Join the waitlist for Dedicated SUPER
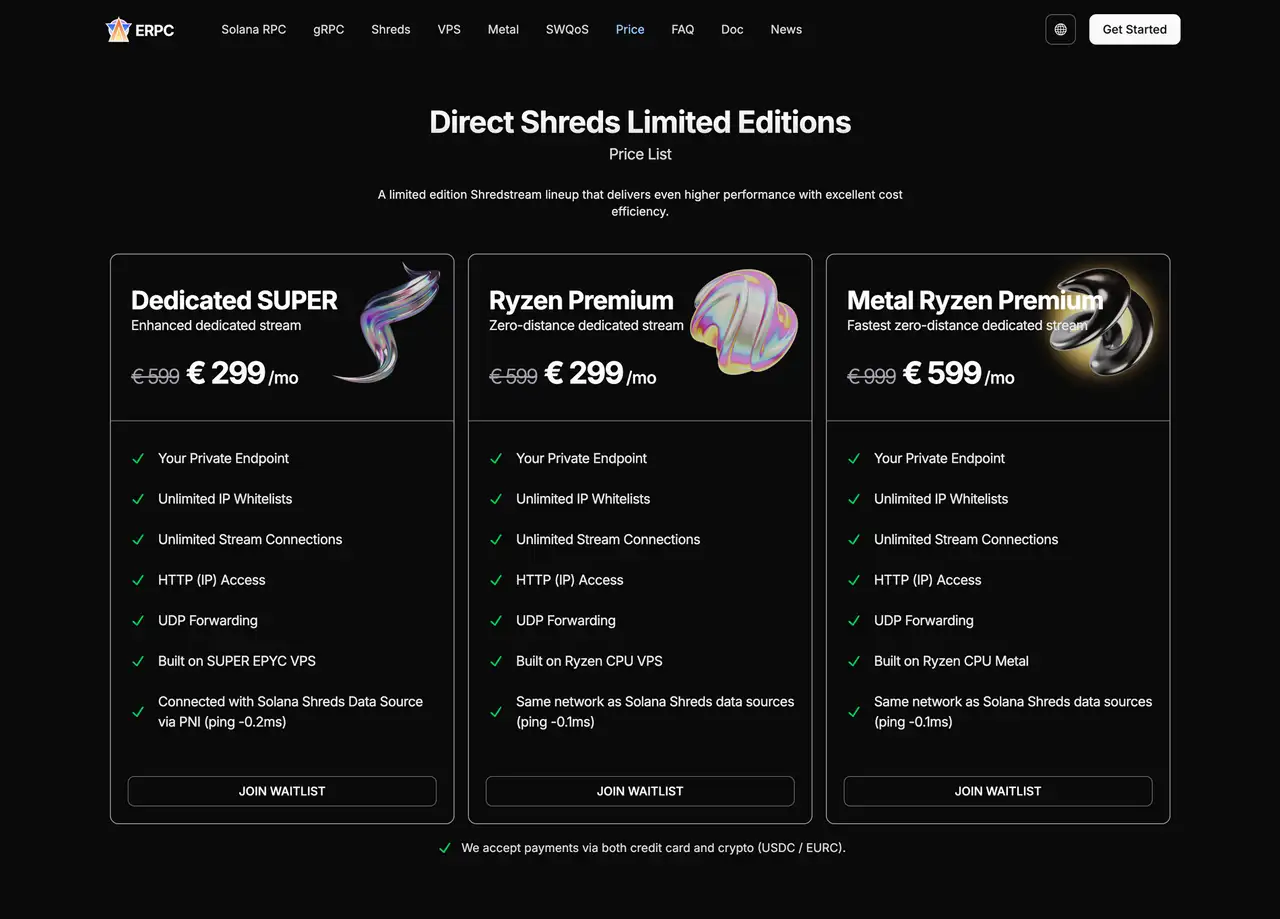The height and width of the screenshot is (919, 1280). pos(282,791)
